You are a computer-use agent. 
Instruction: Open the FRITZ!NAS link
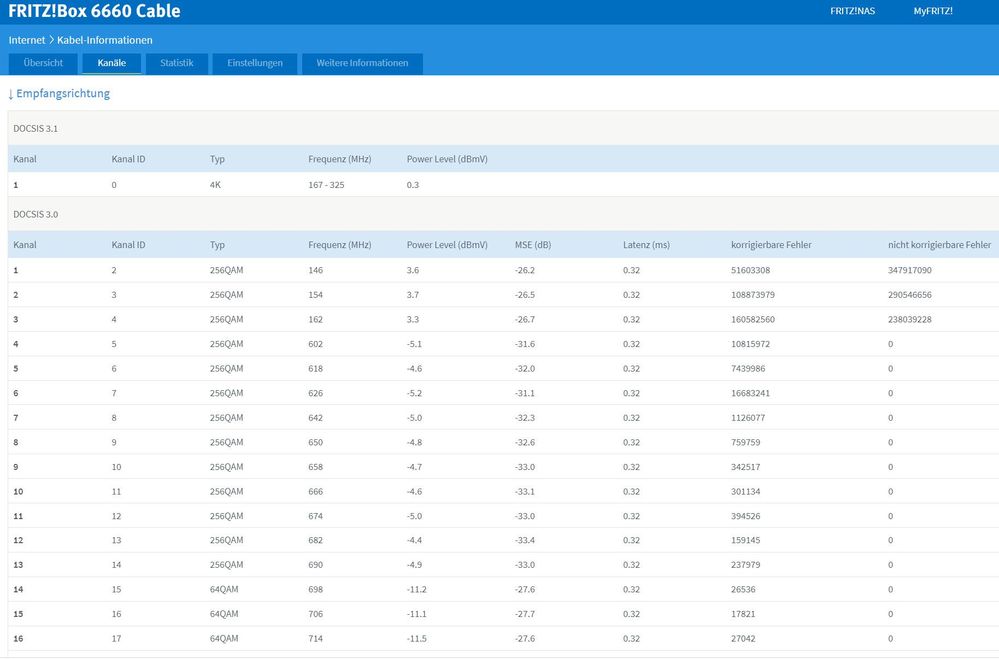(x=852, y=11)
